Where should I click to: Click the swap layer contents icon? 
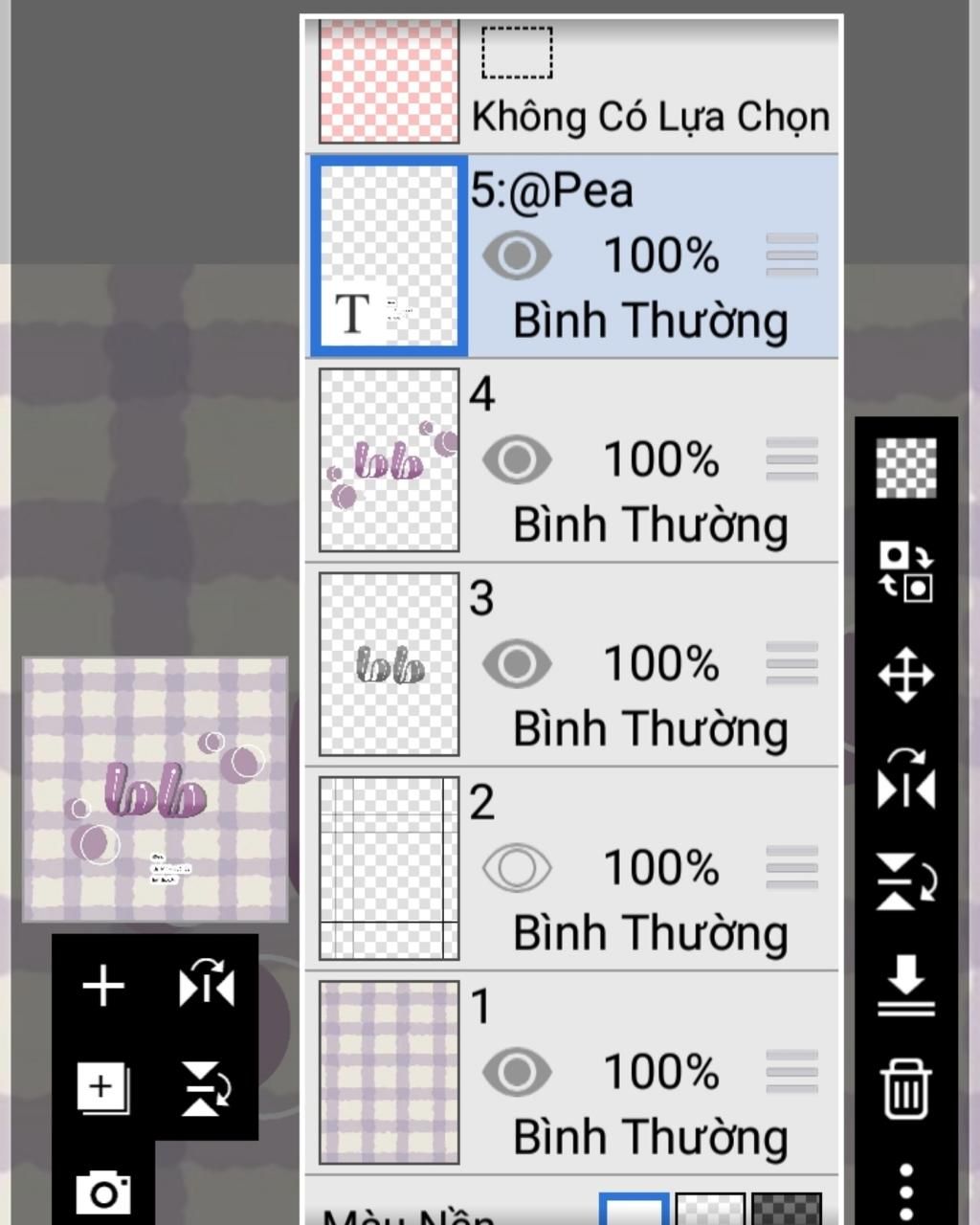(x=905, y=571)
